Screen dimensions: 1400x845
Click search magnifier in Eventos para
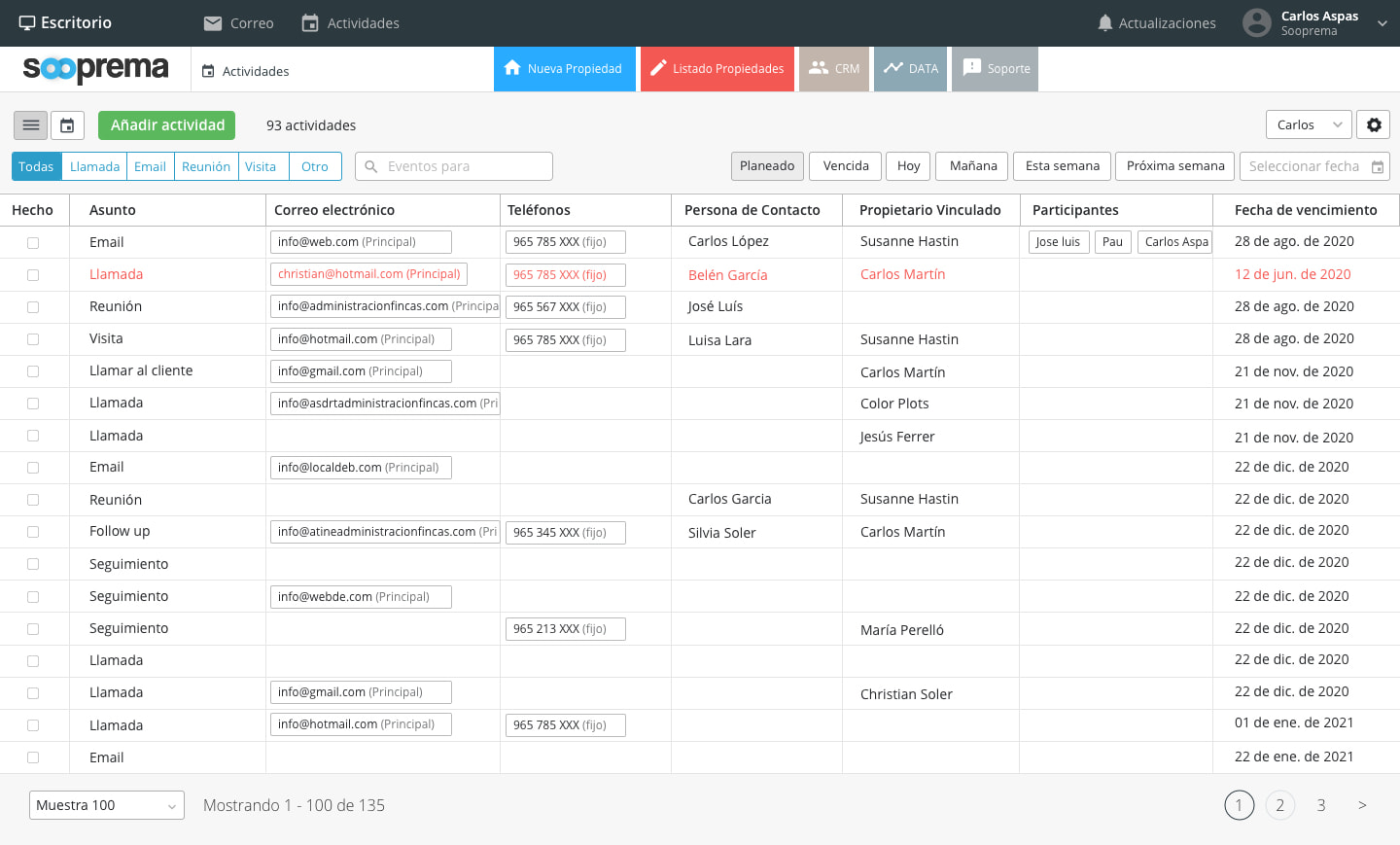point(370,166)
